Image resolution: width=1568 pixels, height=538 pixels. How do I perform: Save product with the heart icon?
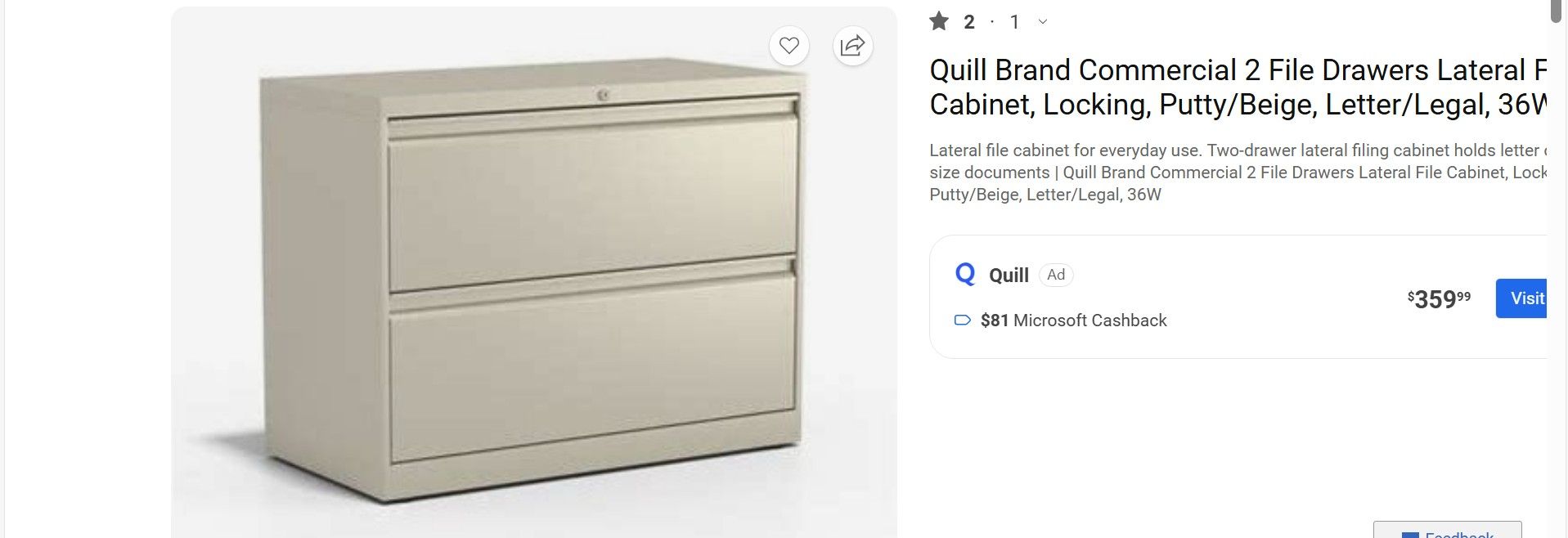pyautogui.click(x=788, y=46)
